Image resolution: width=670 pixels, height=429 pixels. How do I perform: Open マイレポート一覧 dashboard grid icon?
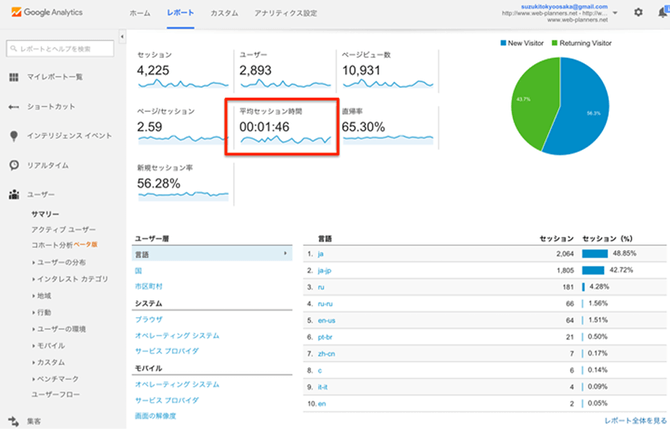click(14, 77)
